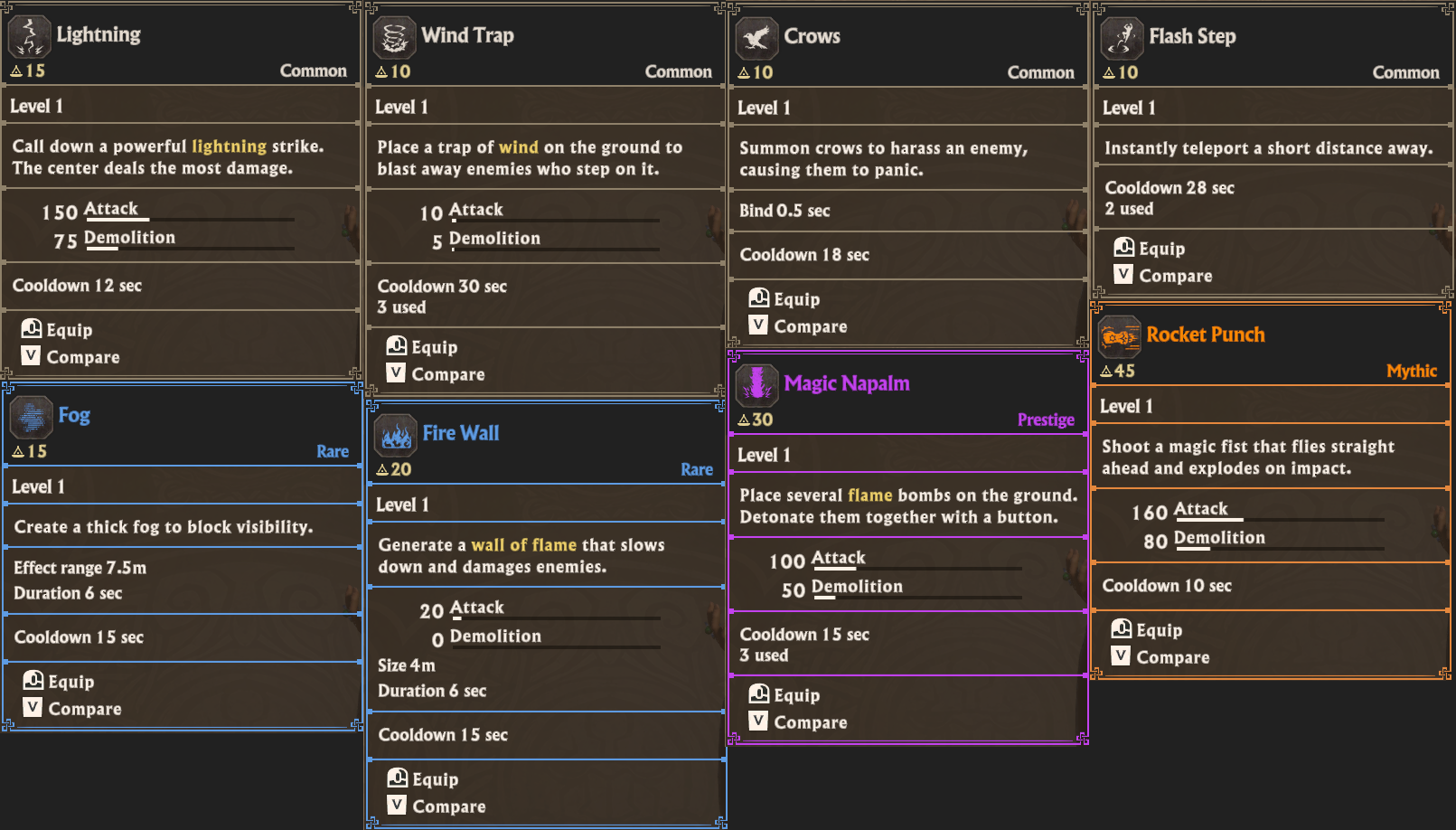Image resolution: width=1456 pixels, height=830 pixels.
Task: Equip the Fire Wall skill
Action: coord(423,779)
